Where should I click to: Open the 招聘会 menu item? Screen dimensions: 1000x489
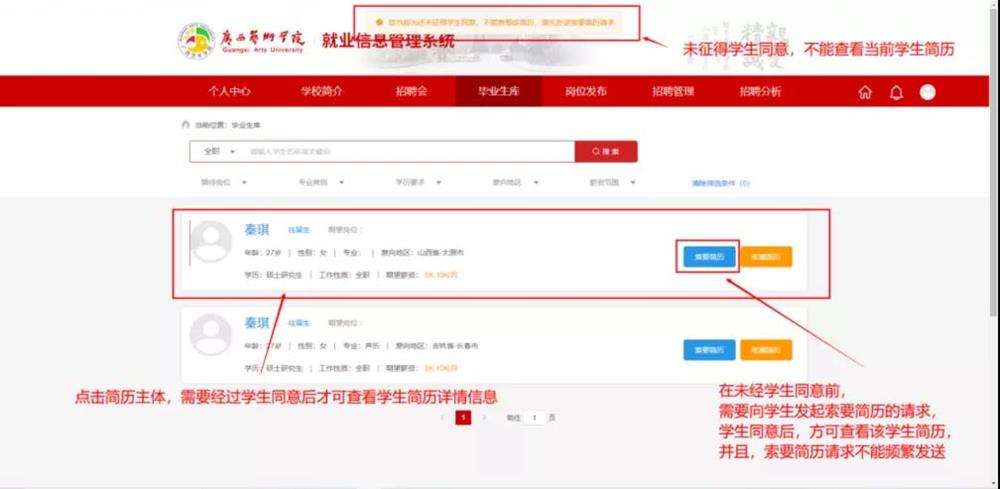411,91
